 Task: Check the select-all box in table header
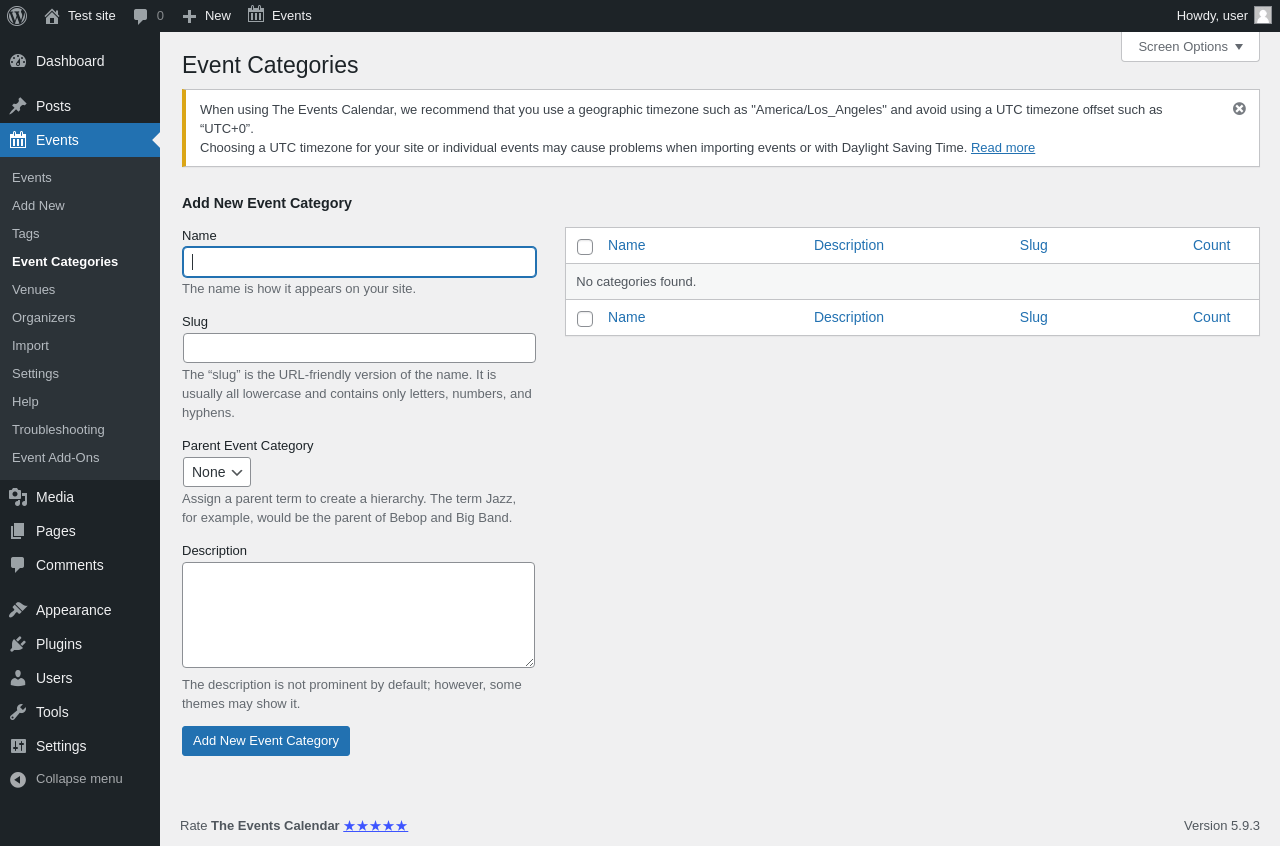coord(585,247)
